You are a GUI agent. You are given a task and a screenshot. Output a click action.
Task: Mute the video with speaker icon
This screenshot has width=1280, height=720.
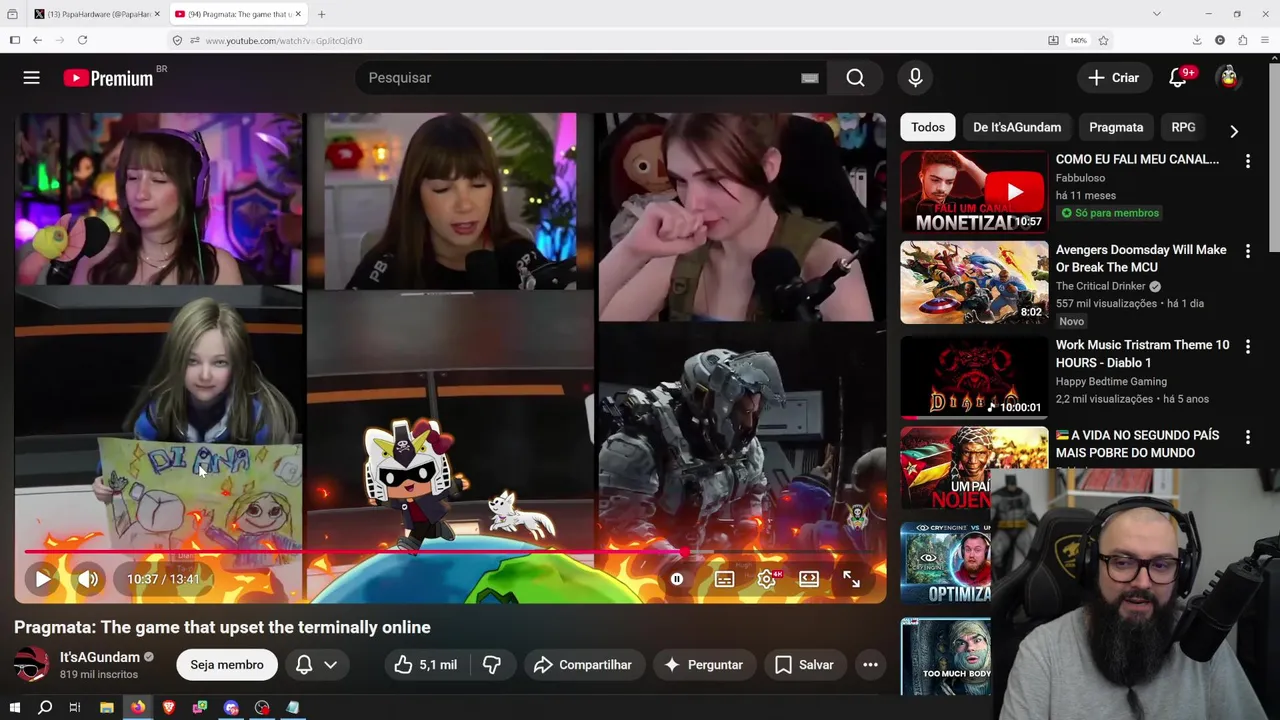coord(88,579)
